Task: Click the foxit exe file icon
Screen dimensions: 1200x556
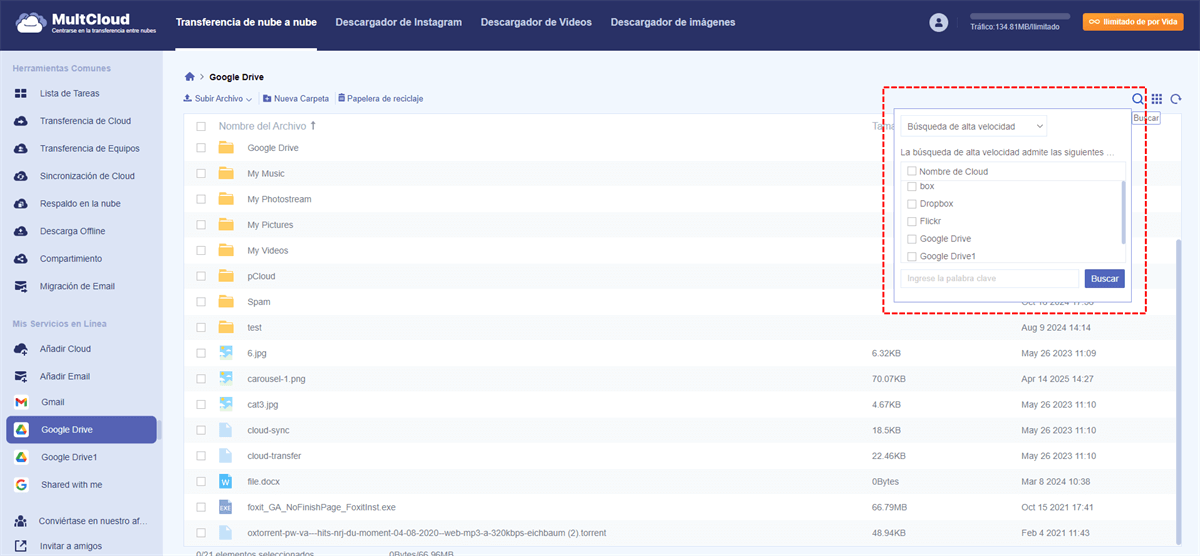Action: [x=226, y=507]
